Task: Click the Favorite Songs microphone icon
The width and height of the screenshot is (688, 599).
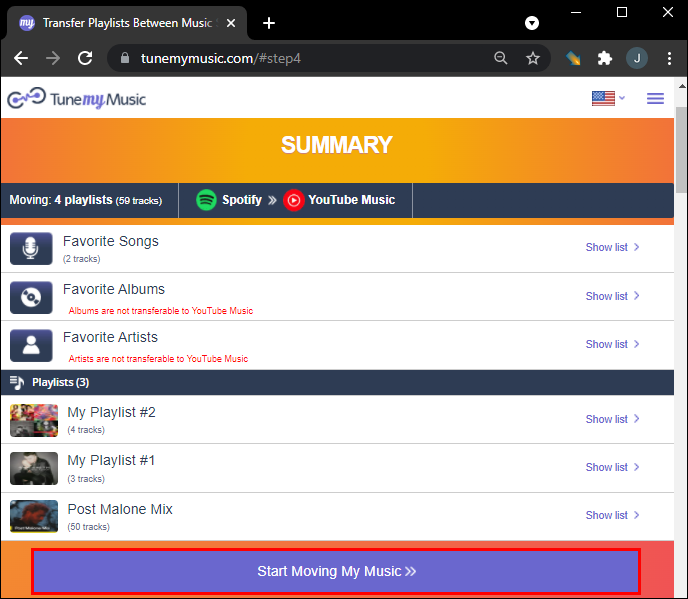Action: [31, 248]
